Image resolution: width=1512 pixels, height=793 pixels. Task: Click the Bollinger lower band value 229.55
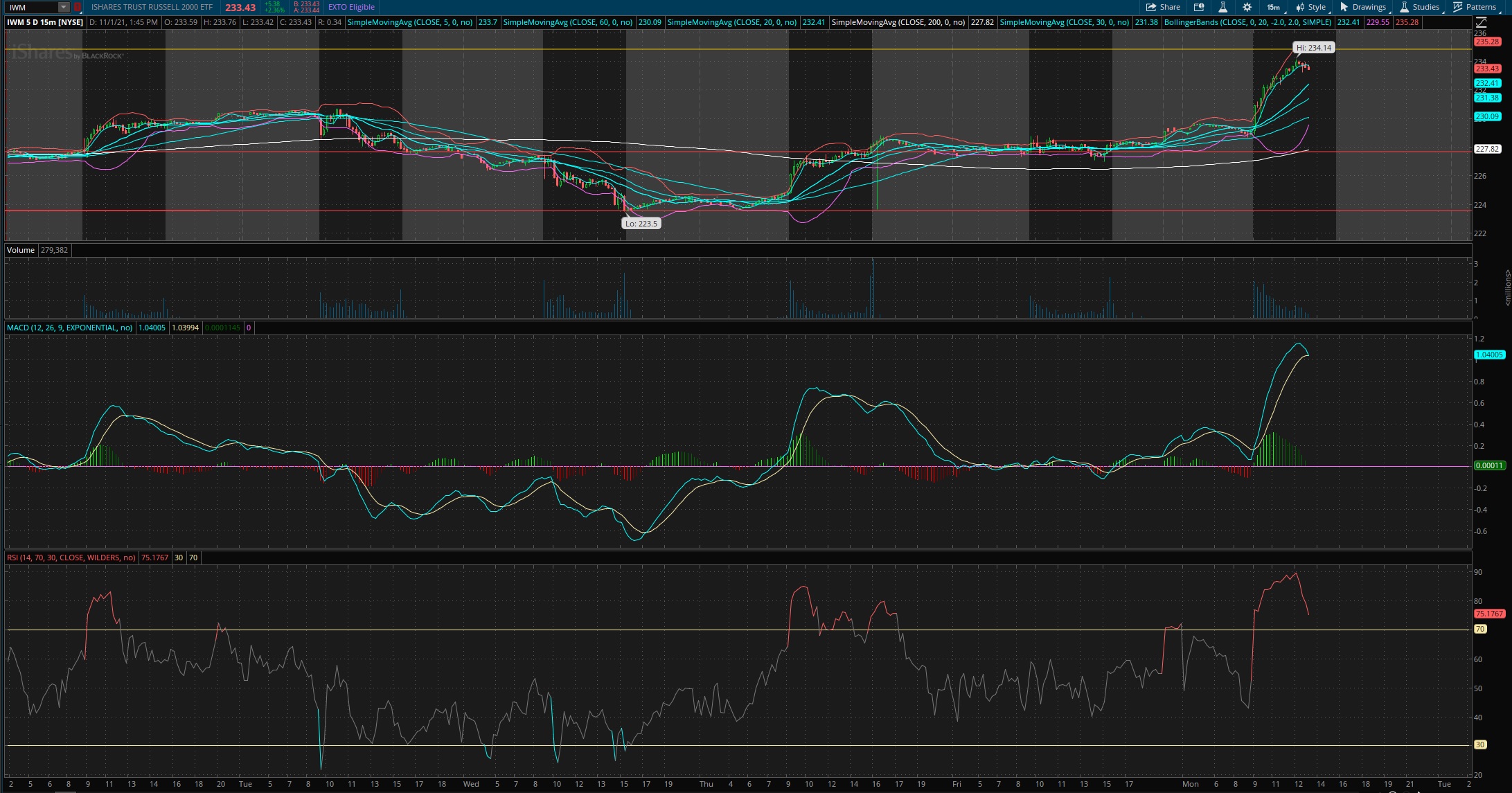click(1378, 22)
